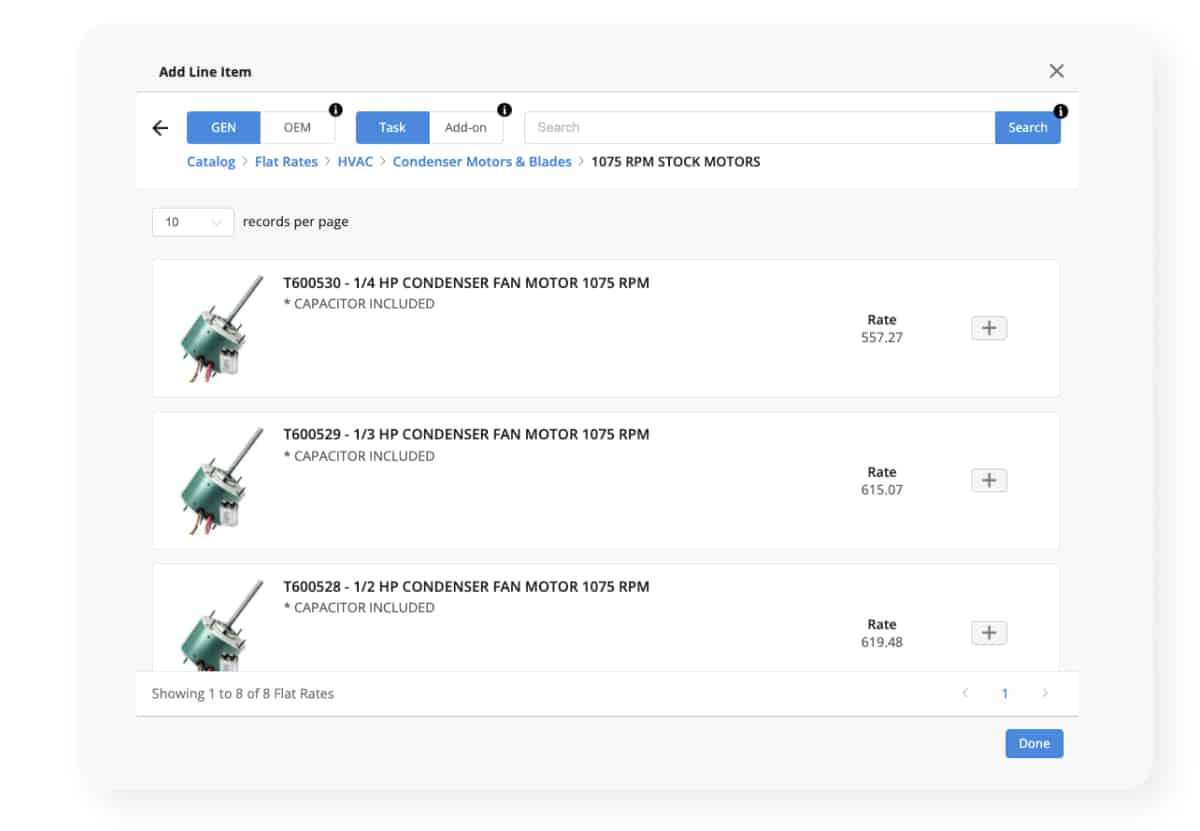Screen dimensions: 1200x831
Task: Switch to Add-on items view
Action: tap(467, 127)
